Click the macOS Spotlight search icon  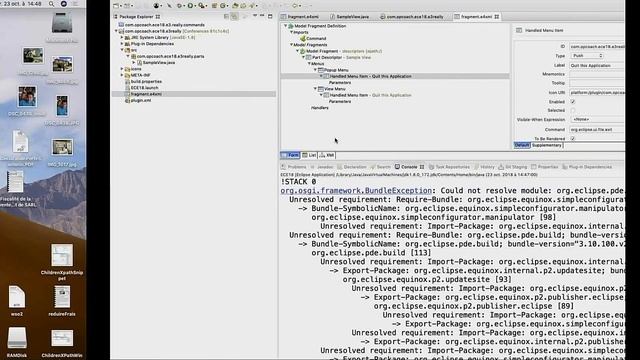click(51, 4)
